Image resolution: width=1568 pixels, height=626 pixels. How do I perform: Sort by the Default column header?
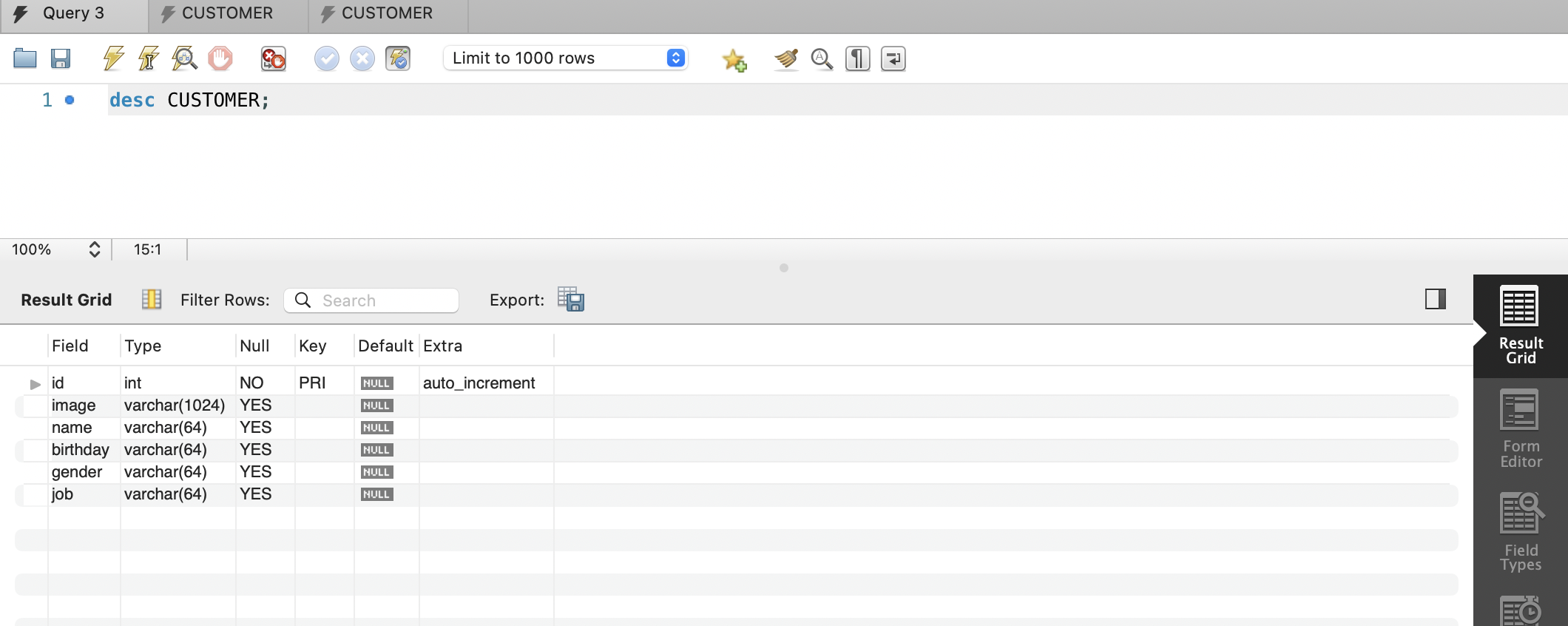(x=385, y=346)
